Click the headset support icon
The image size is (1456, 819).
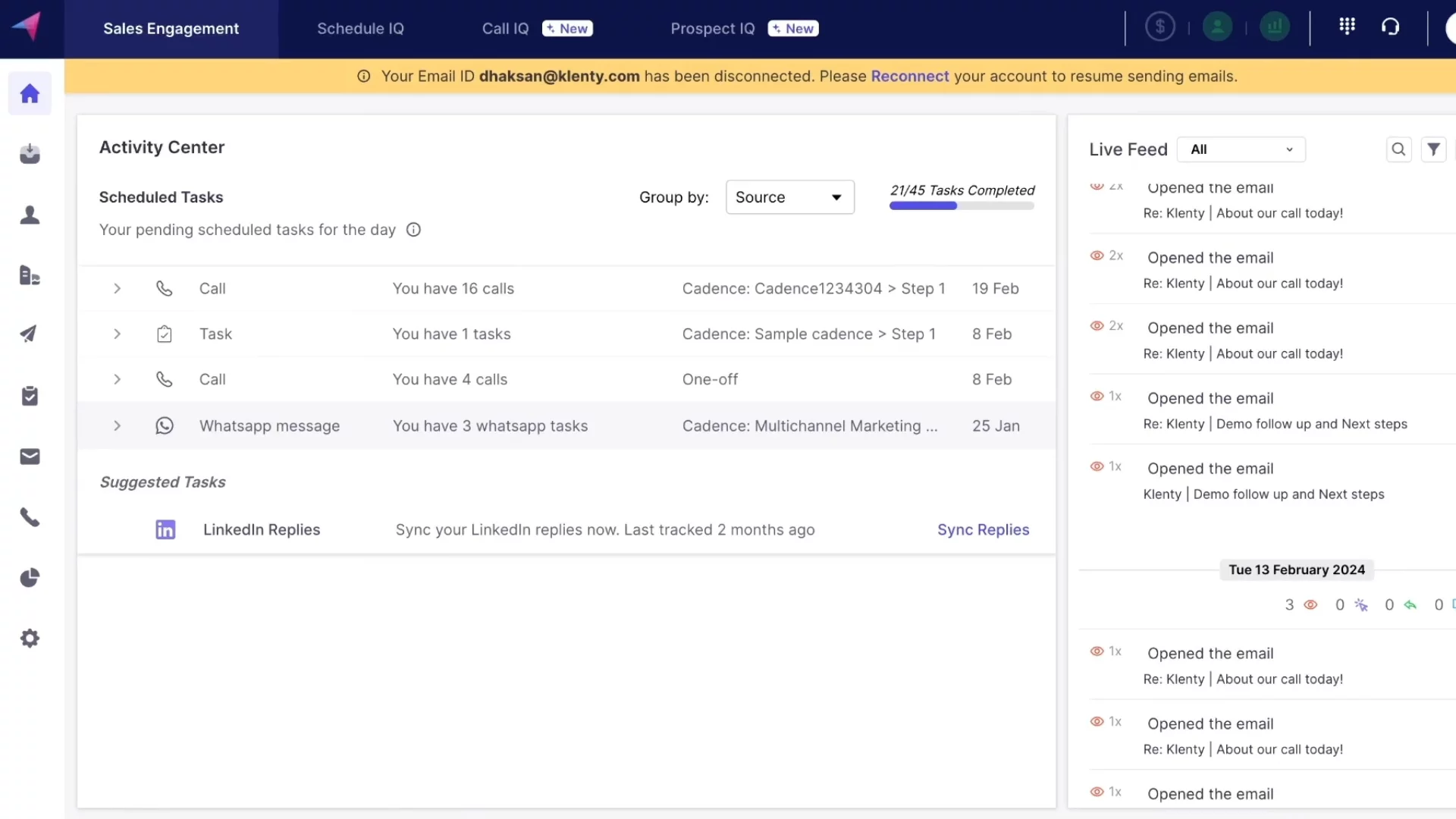pyautogui.click(x=1390, y=27)
